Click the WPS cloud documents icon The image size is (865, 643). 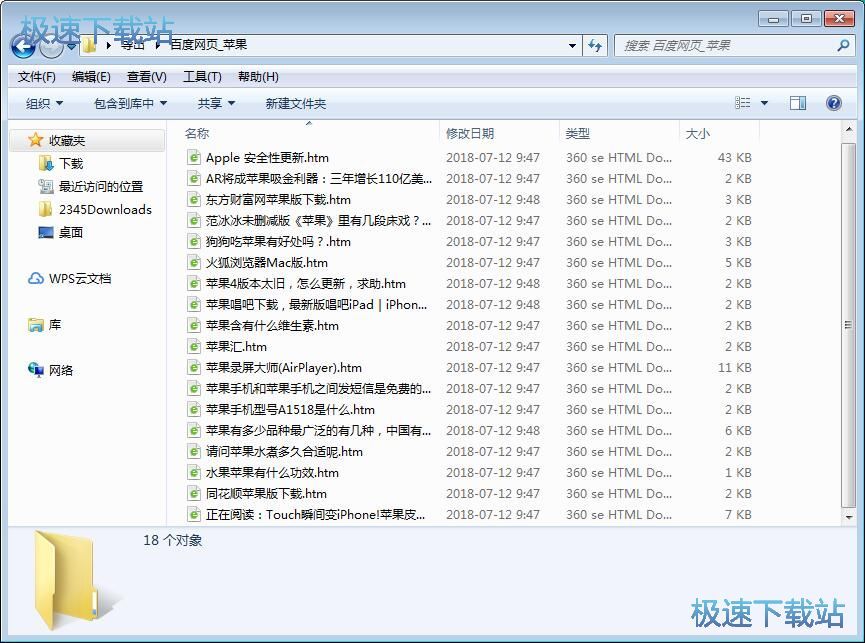pyautogui.click(x=36, y=278)
